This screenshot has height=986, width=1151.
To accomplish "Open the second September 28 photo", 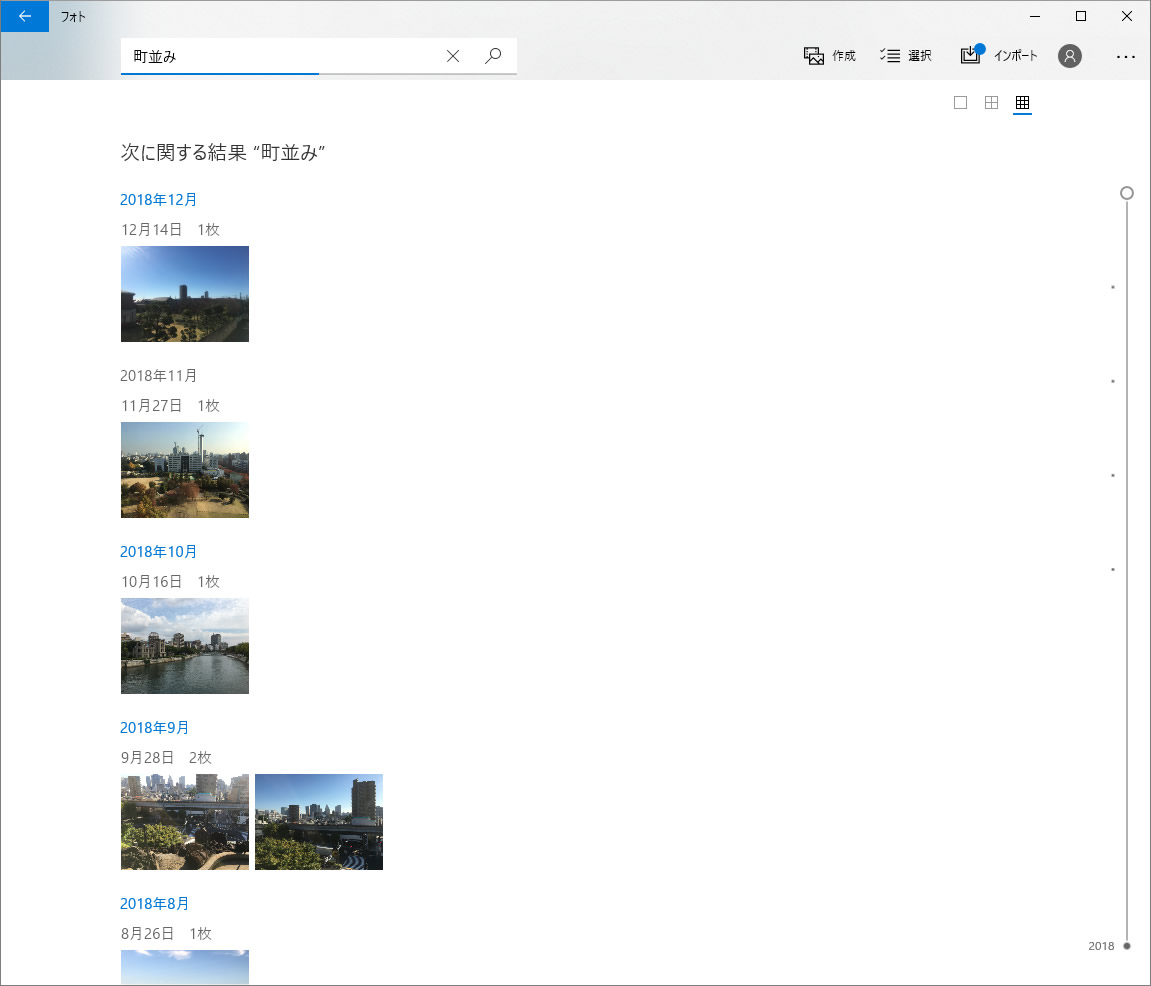I will click(x=319, y=822).
